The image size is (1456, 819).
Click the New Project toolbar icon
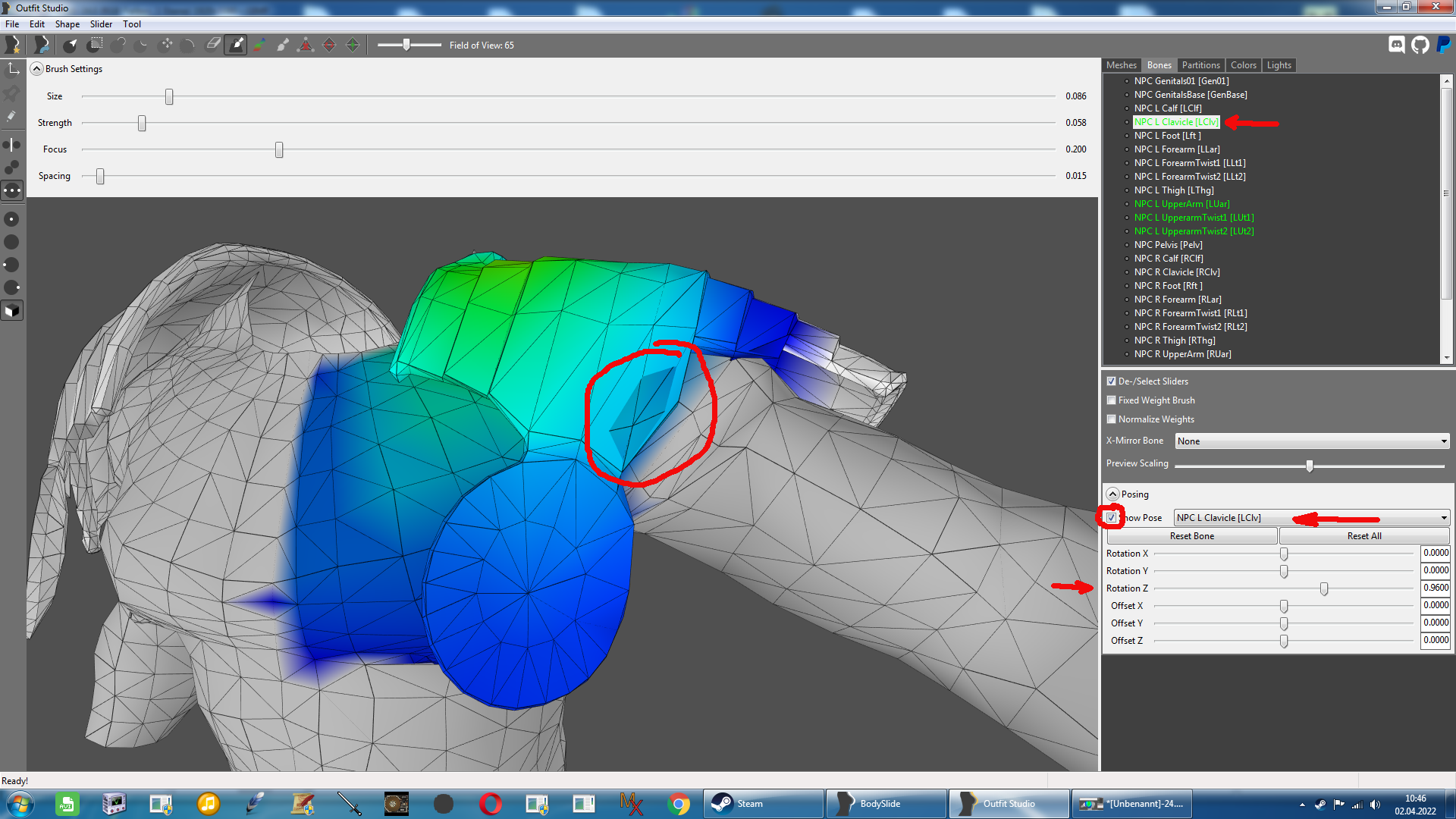point(13,45)
